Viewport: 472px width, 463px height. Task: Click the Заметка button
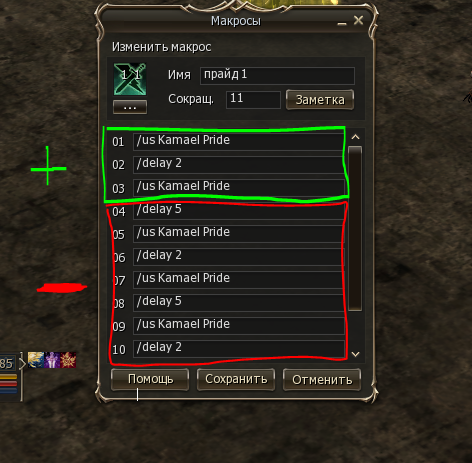pos(320,100)
